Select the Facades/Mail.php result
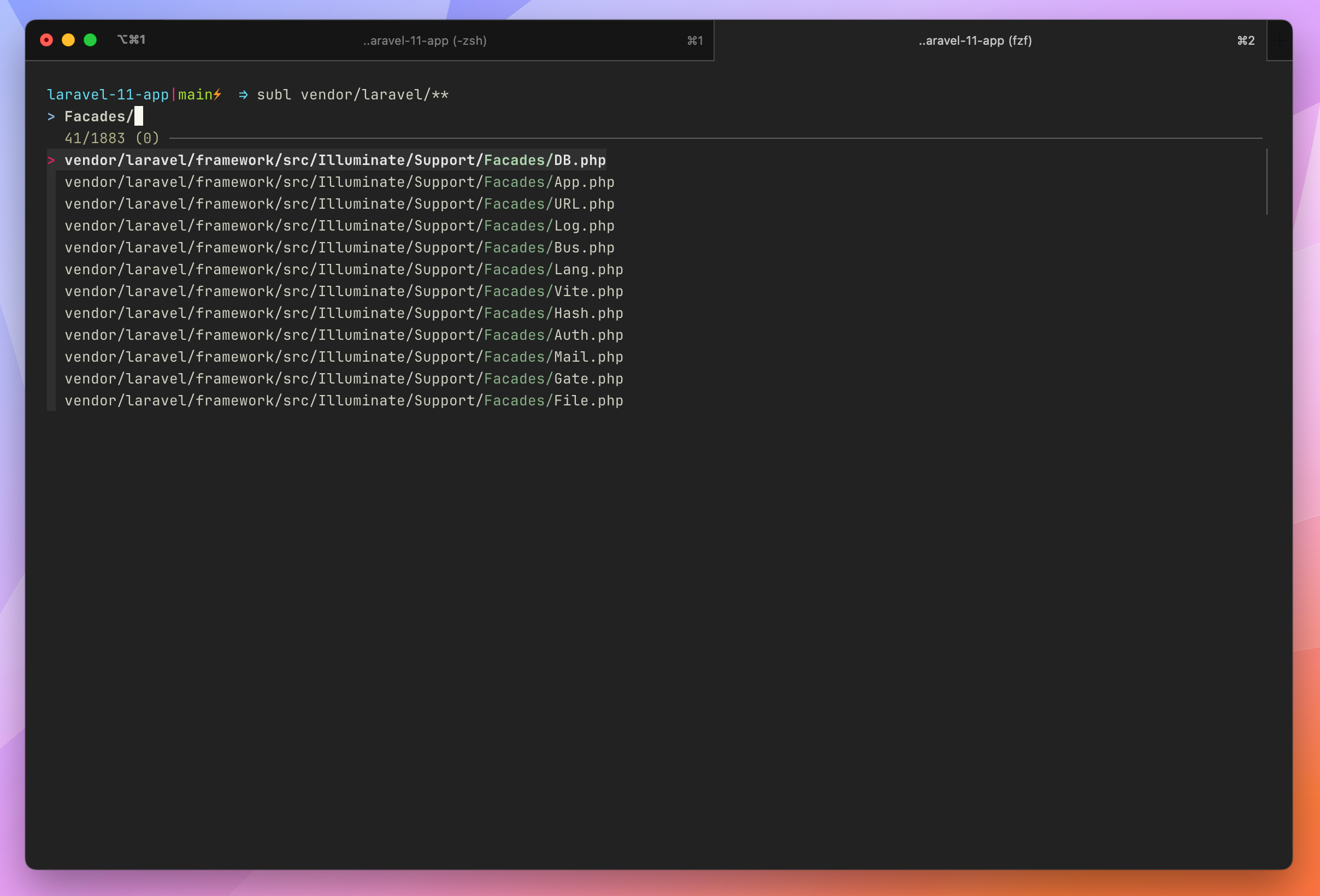The width and height of the screenshot is (1320, 896). (x=344, y=357)
